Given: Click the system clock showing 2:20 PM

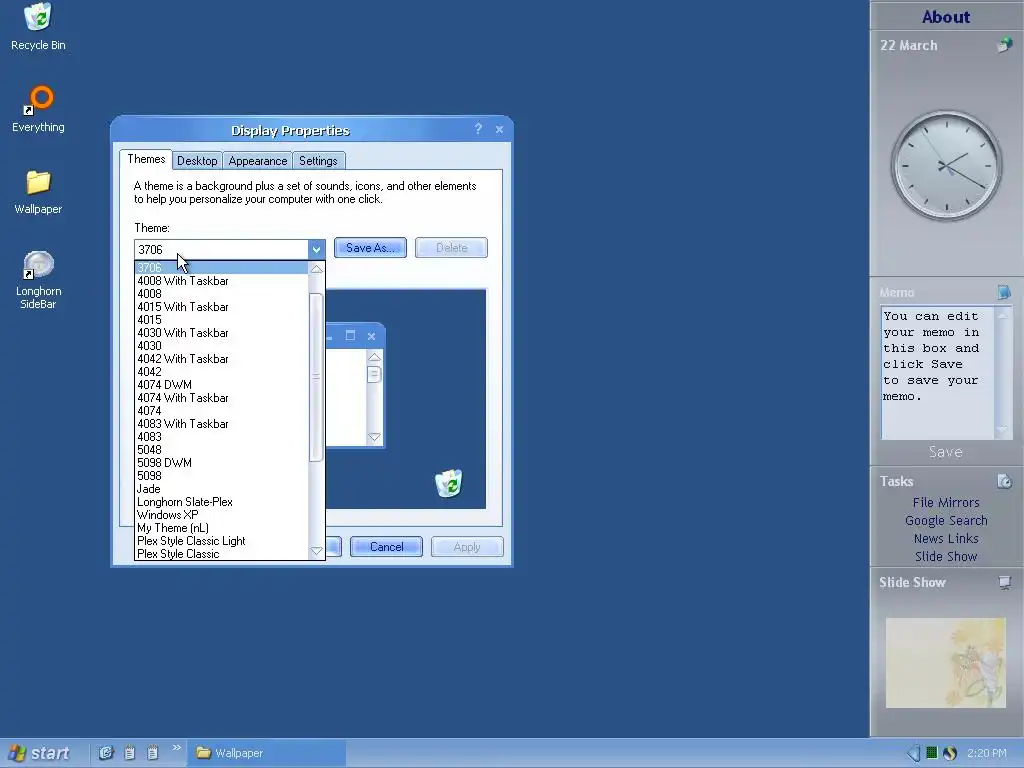Looking at the screenshot, I should pos(987,753).
